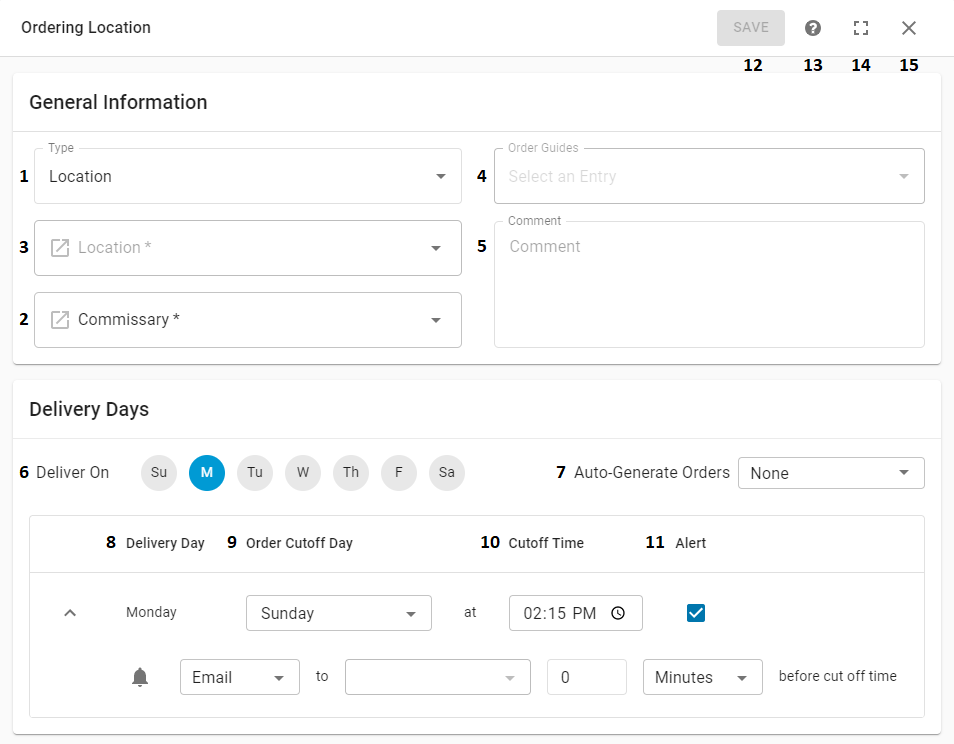Image resolution: width=954 pixels, height=744 pixels.
Task: Open the help question mark icon
Action: click(812, 28)
